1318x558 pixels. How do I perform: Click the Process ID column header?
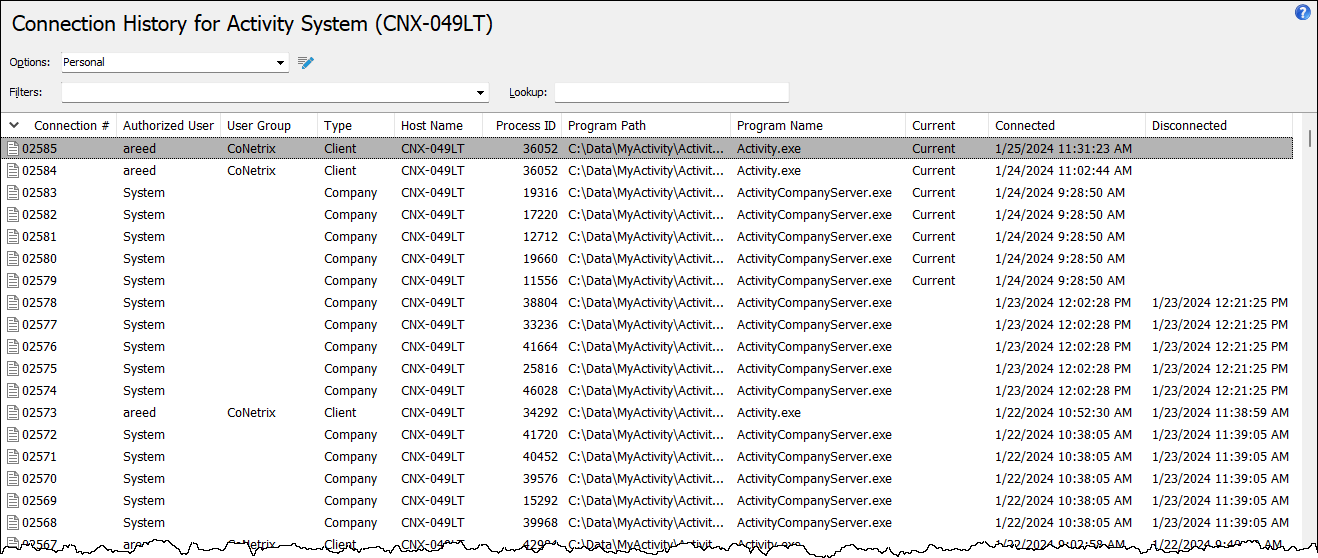click(525, 126)
